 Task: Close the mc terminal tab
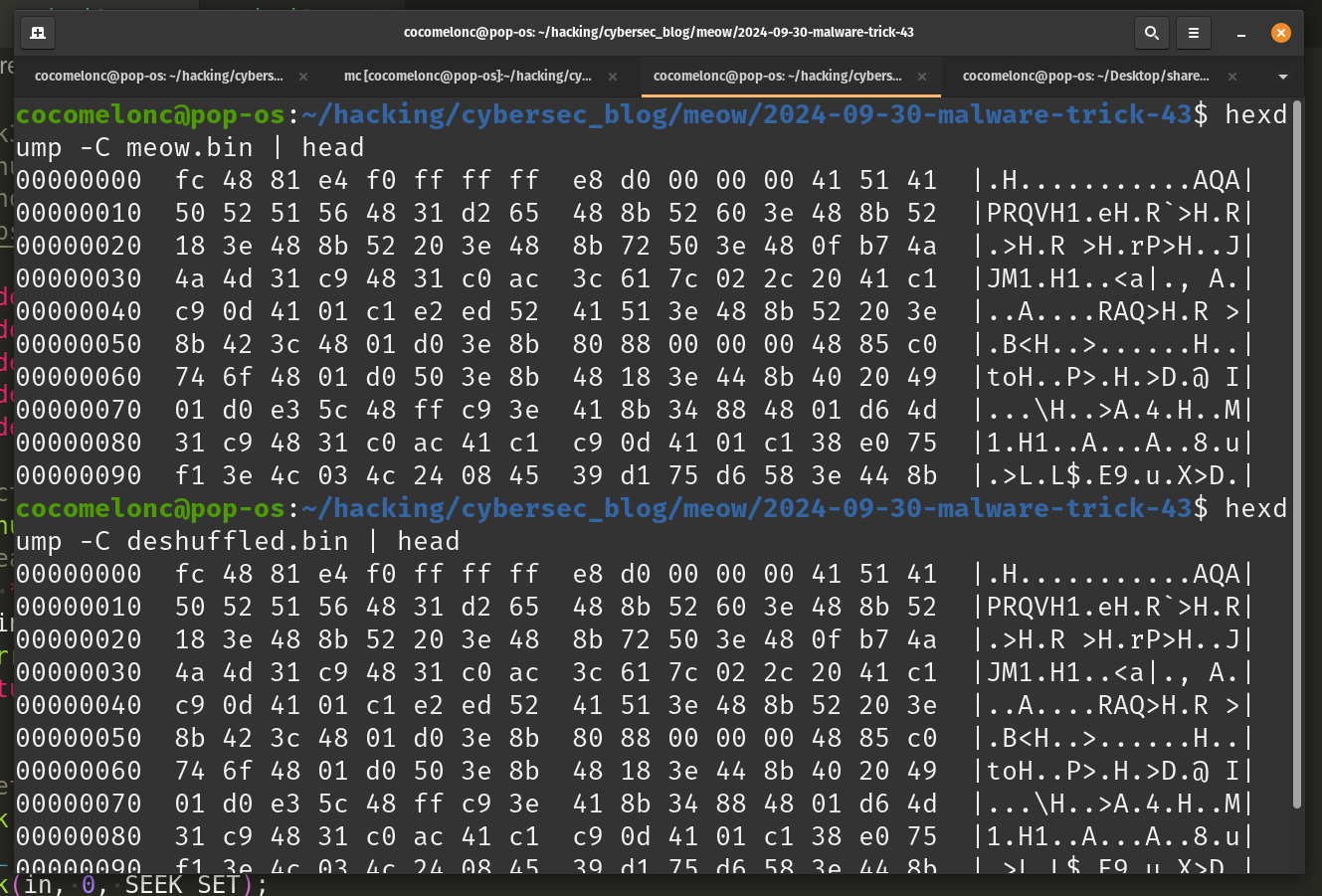pos(613,77)
